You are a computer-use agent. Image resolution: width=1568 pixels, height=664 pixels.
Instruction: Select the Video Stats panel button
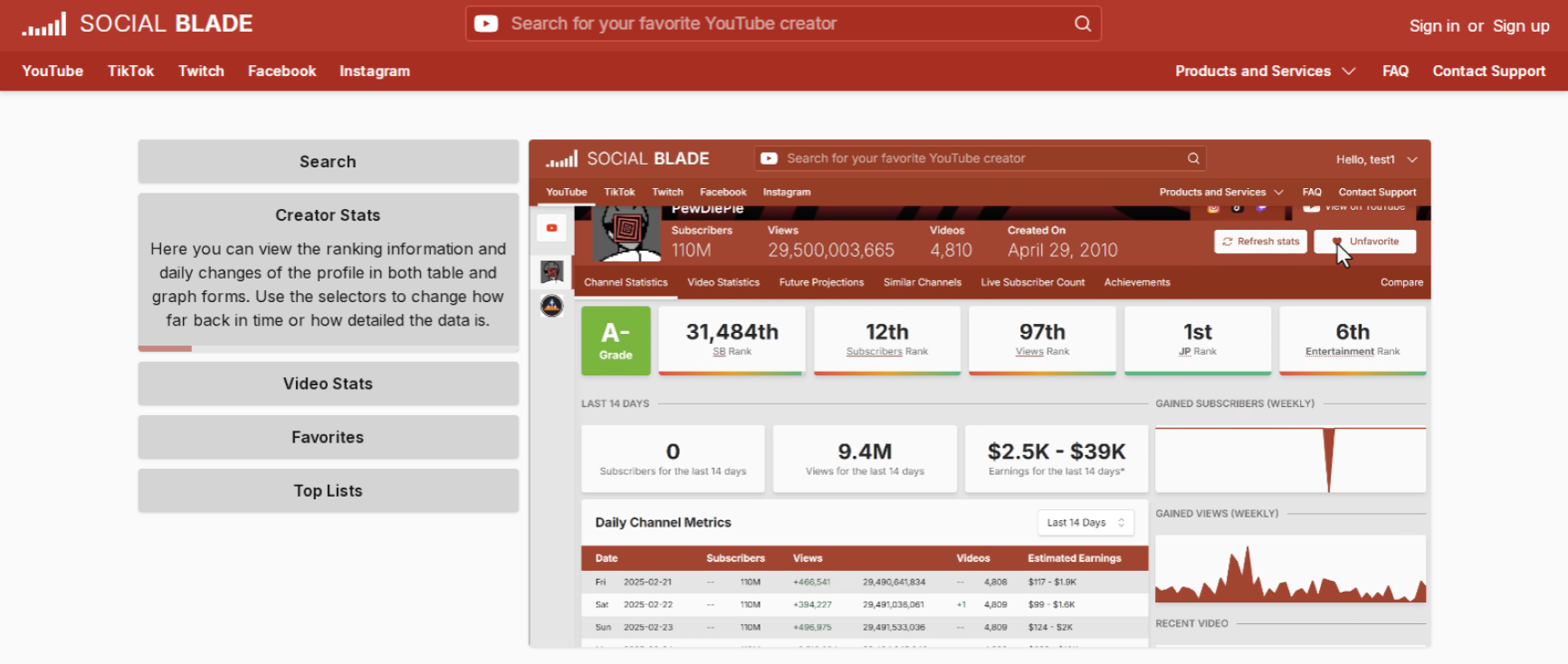click(x=329, y=384)
